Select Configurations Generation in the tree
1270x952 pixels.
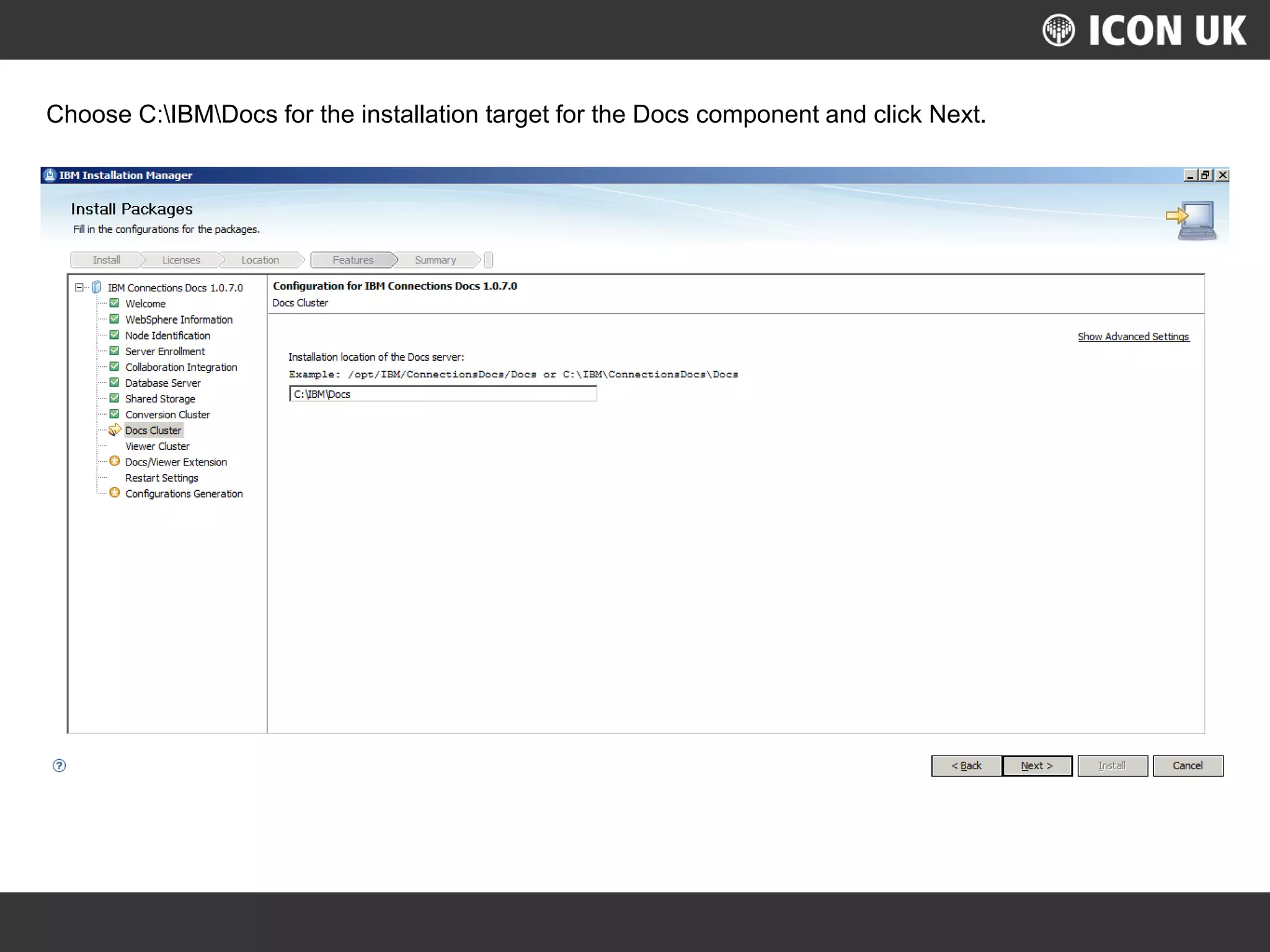[x=184, y=494]
